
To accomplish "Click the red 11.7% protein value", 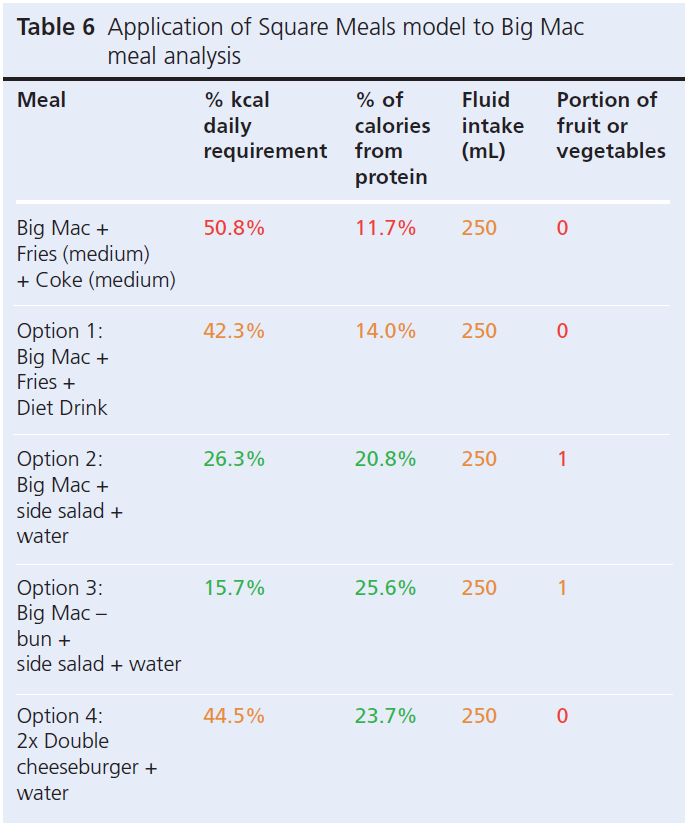I will (x=385, y=228).
